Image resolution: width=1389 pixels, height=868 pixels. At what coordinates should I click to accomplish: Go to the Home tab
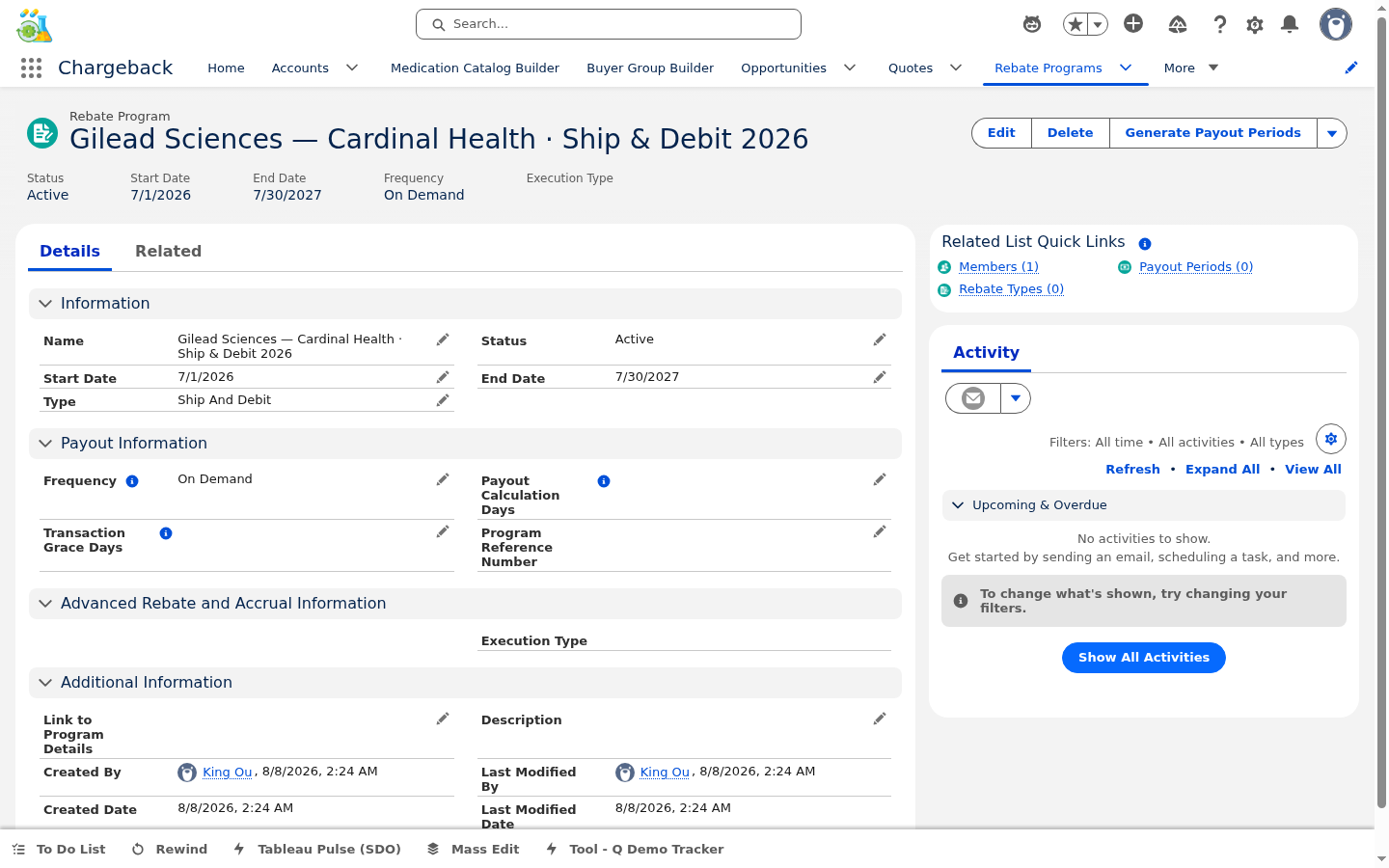click(x=226, y=68)
